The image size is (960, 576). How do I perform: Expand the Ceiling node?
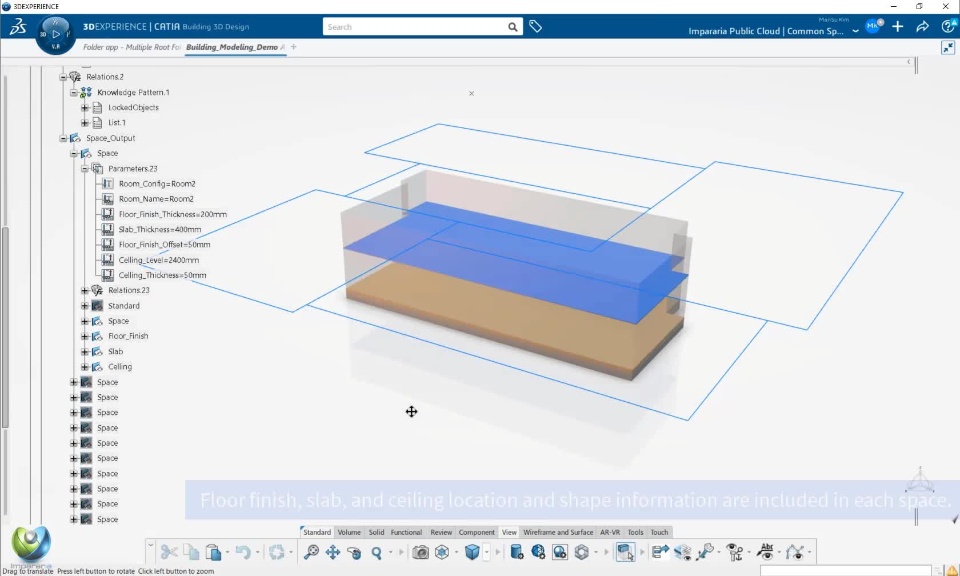[x=85, y=367]
